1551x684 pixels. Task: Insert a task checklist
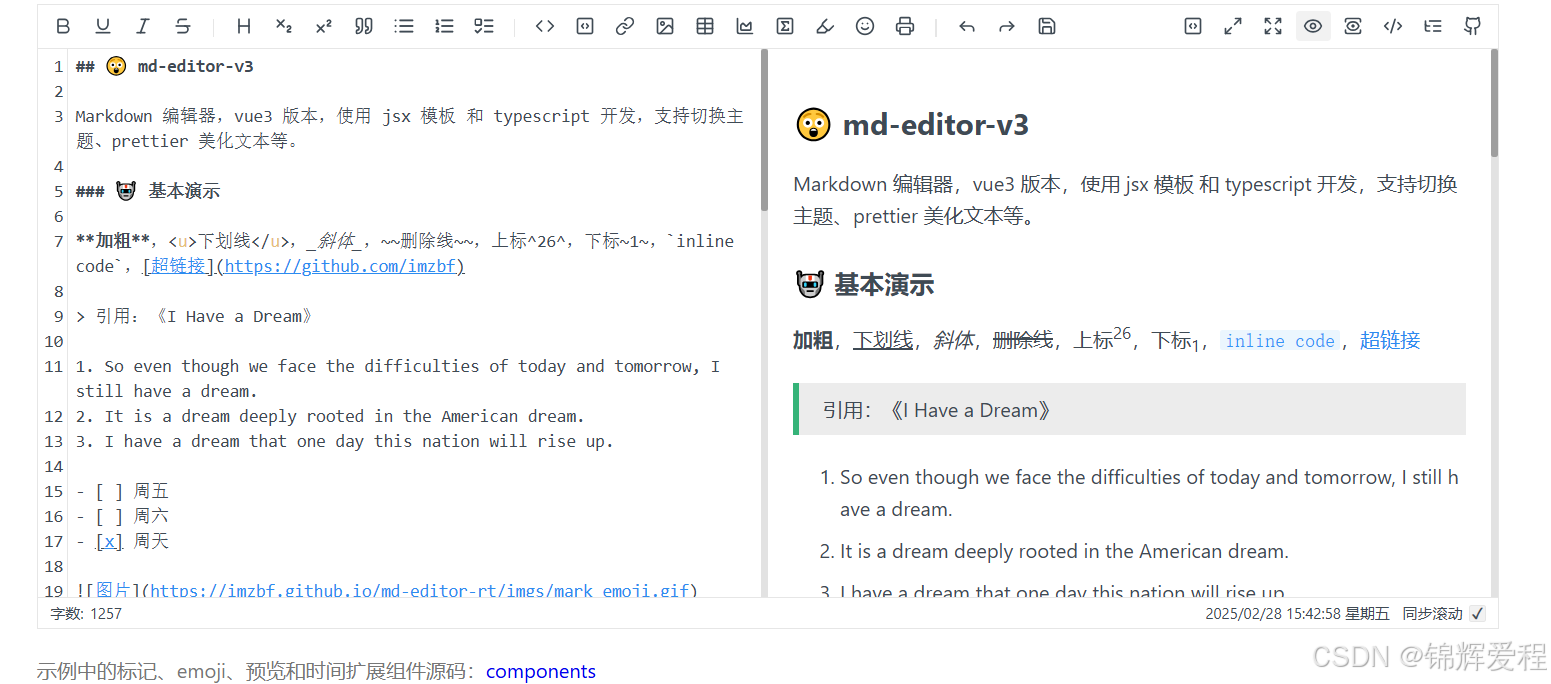pyautogui.click(x=484, y=27)
